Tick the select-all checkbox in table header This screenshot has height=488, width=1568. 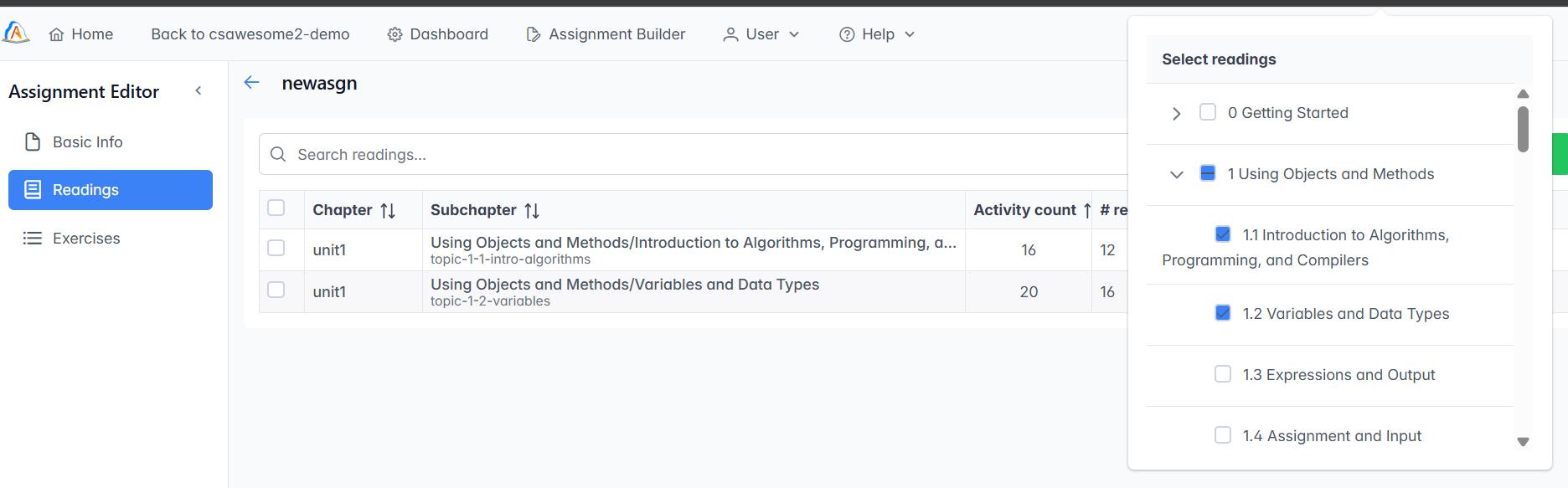point(276,208)
